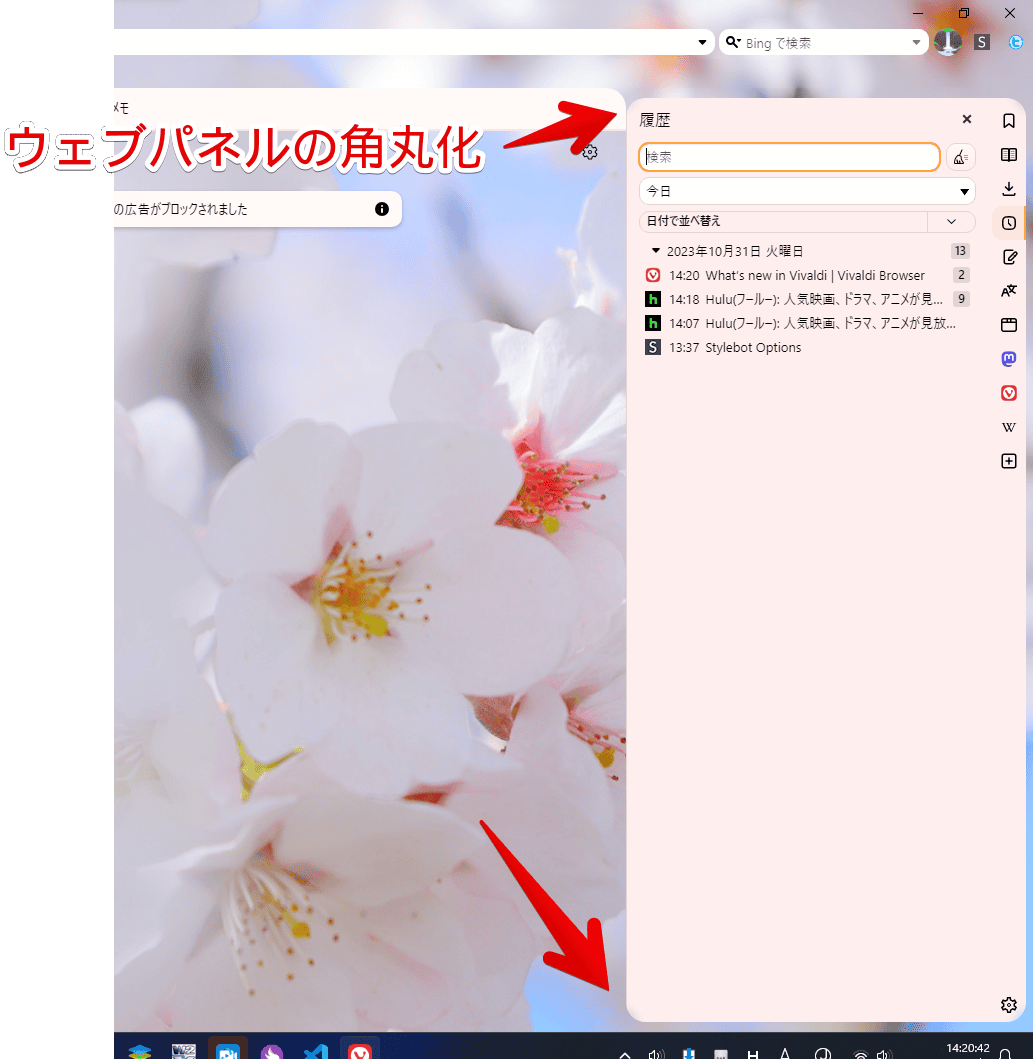Open the sort options chevron
The height and width of the screenshot is (1059, 1033).
[x=951, y=221]
